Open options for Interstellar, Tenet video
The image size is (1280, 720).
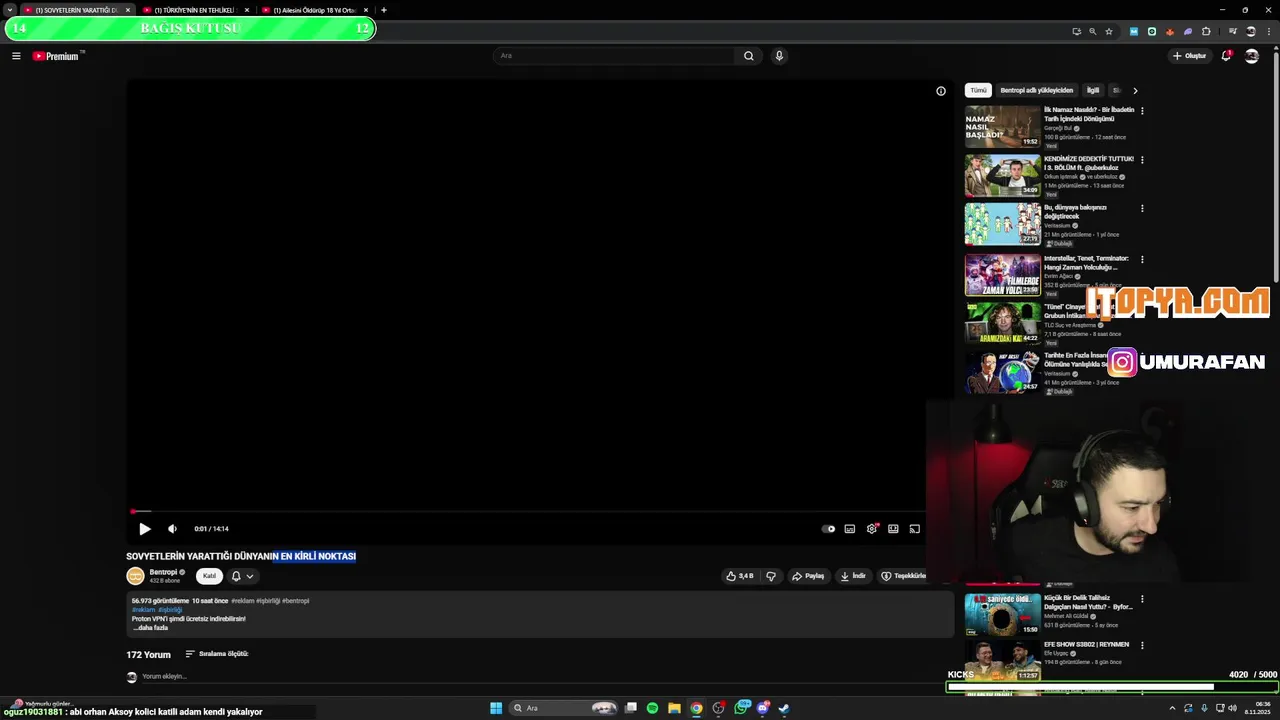coord(1142,259)
